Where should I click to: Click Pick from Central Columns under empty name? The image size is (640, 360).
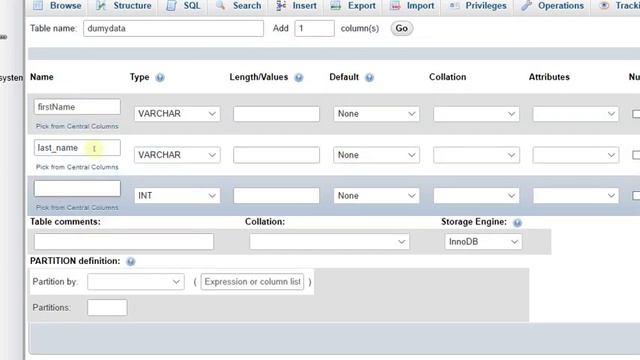[77, 207]
